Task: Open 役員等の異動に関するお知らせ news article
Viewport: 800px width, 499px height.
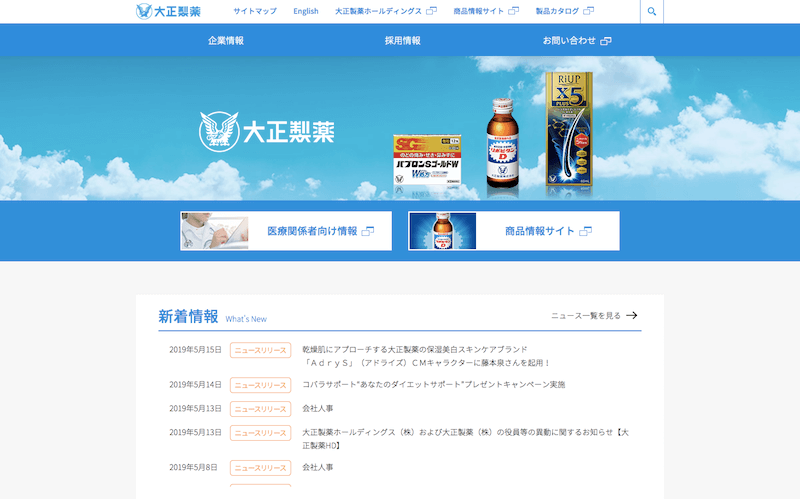Action: point(465,439)
